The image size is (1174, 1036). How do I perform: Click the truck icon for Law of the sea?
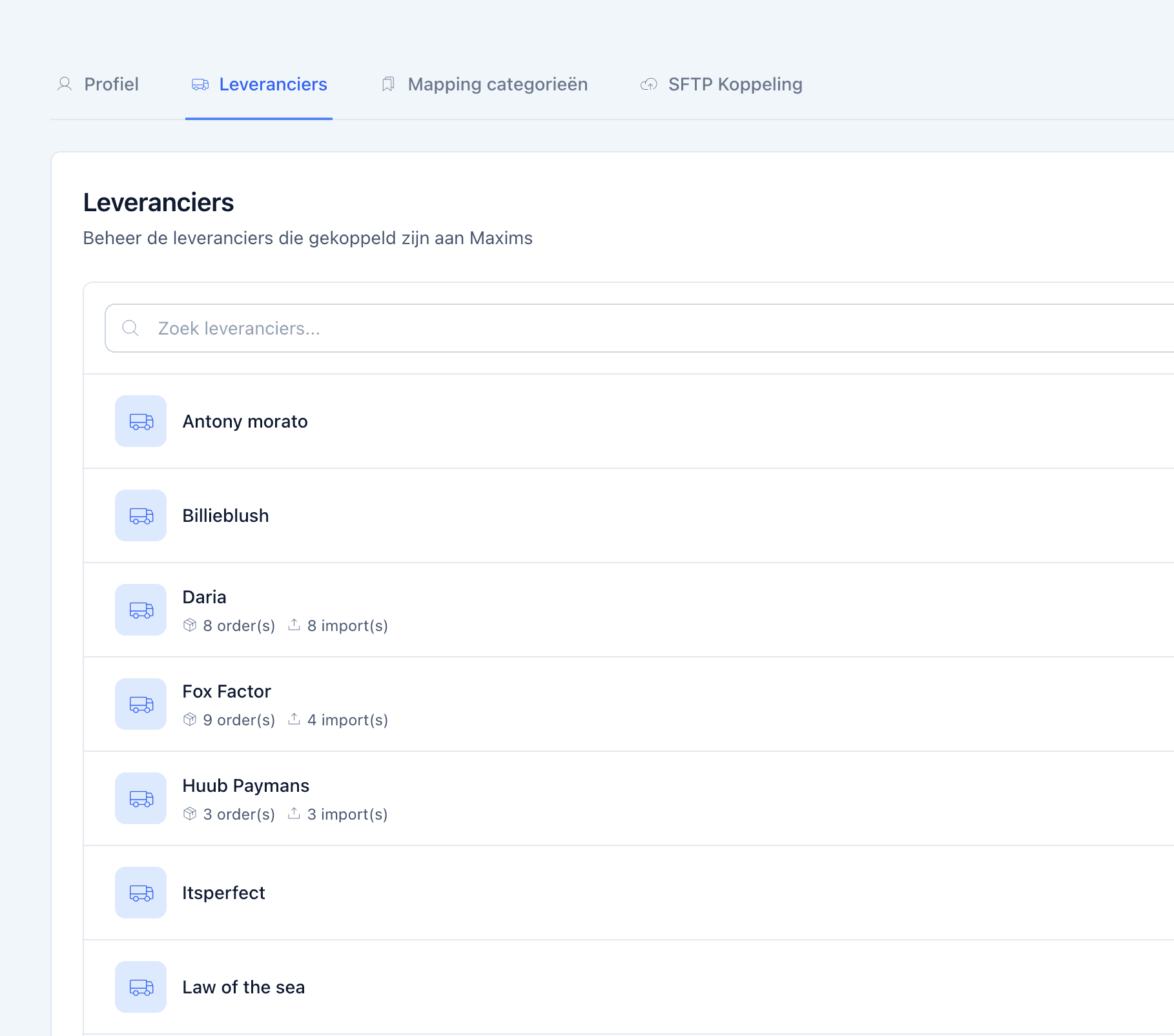coord(140,987)
